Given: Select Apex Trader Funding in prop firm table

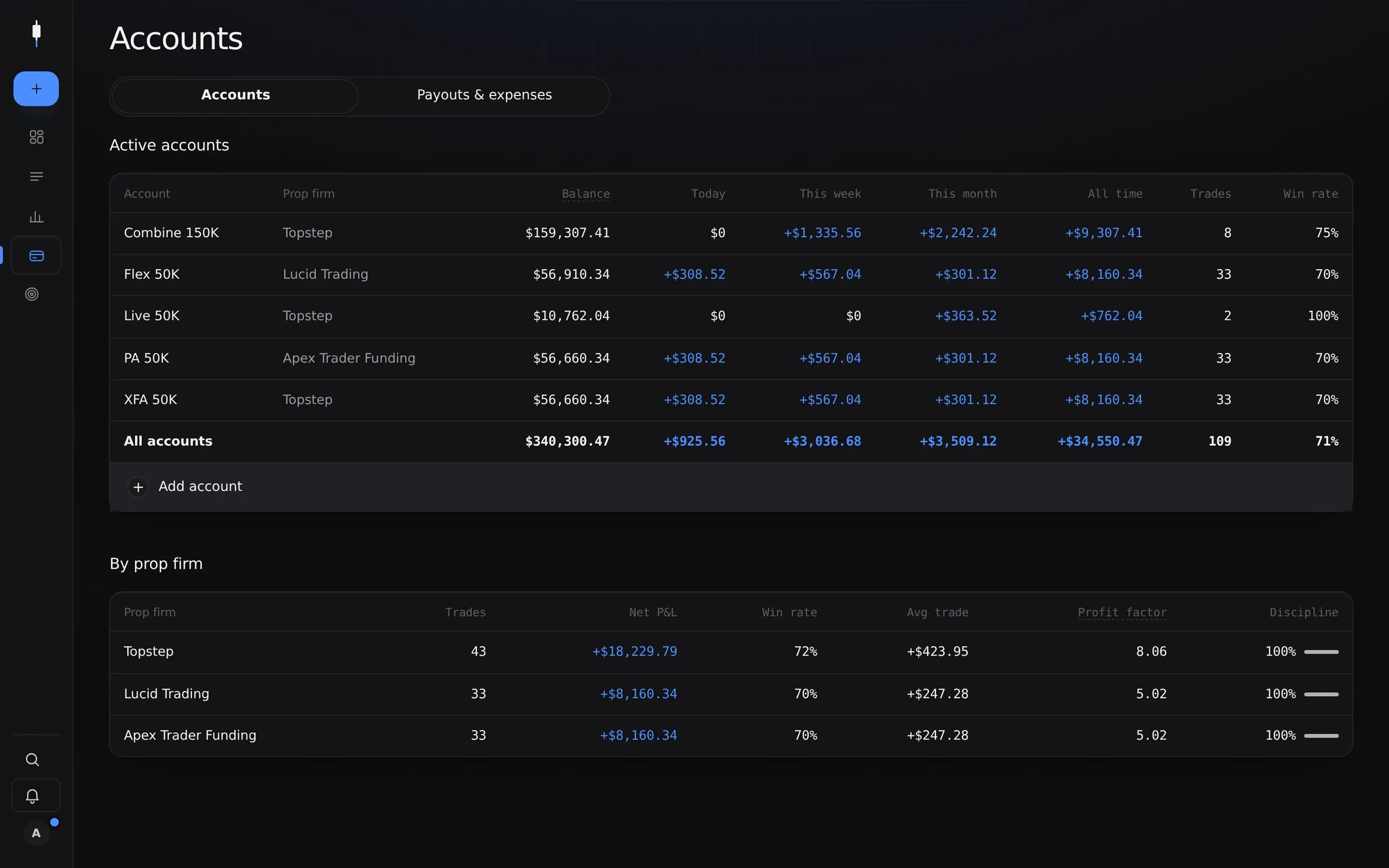Looking at the screenshot, I should click(x=190, y=735).
